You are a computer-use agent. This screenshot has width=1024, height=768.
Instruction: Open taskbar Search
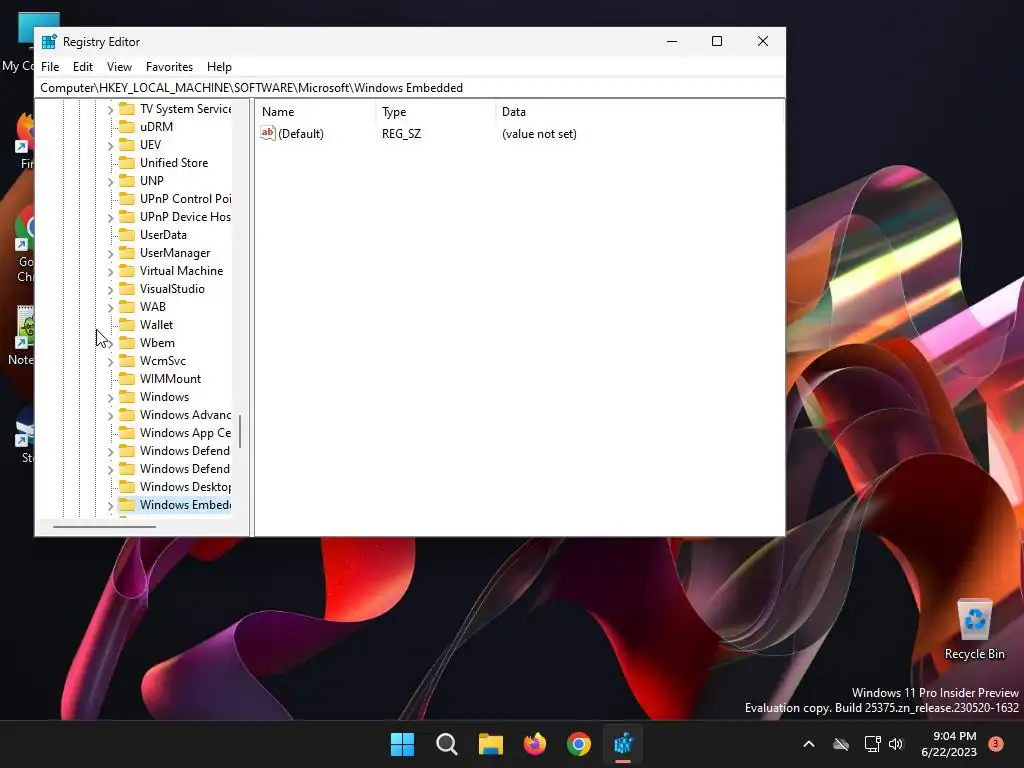click(447, 744)
